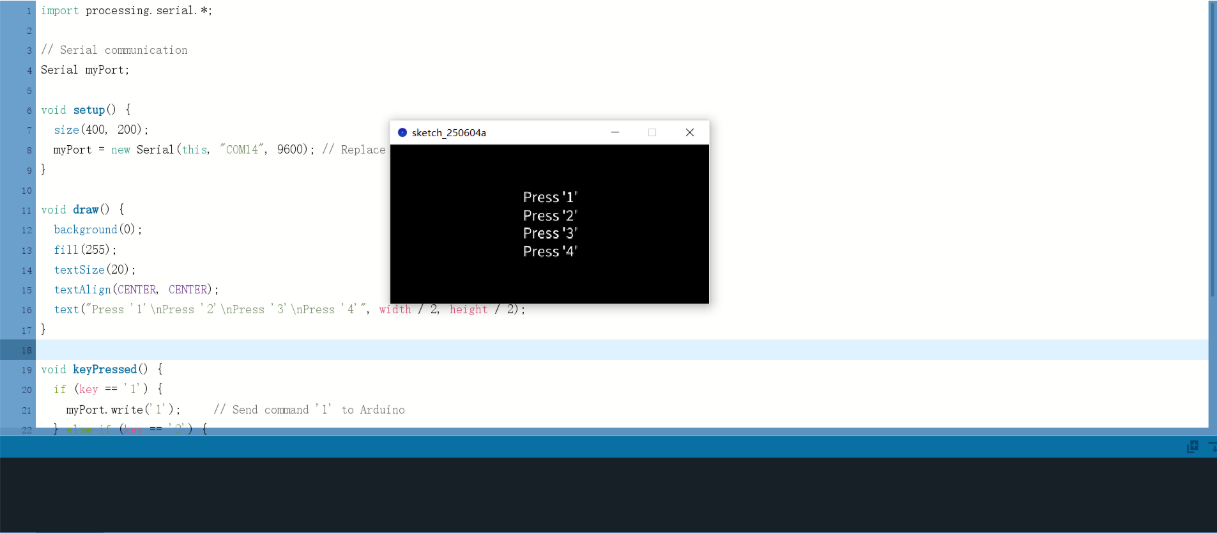Minimize the sketch_250604a window

[615, 132]
